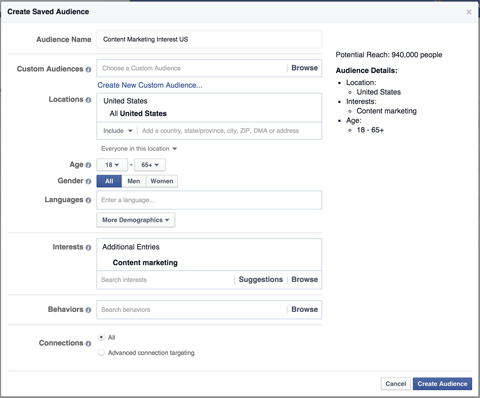Click the United States heading in Locations box
Screen dimensions: 480x398
(x=125, y=101)
